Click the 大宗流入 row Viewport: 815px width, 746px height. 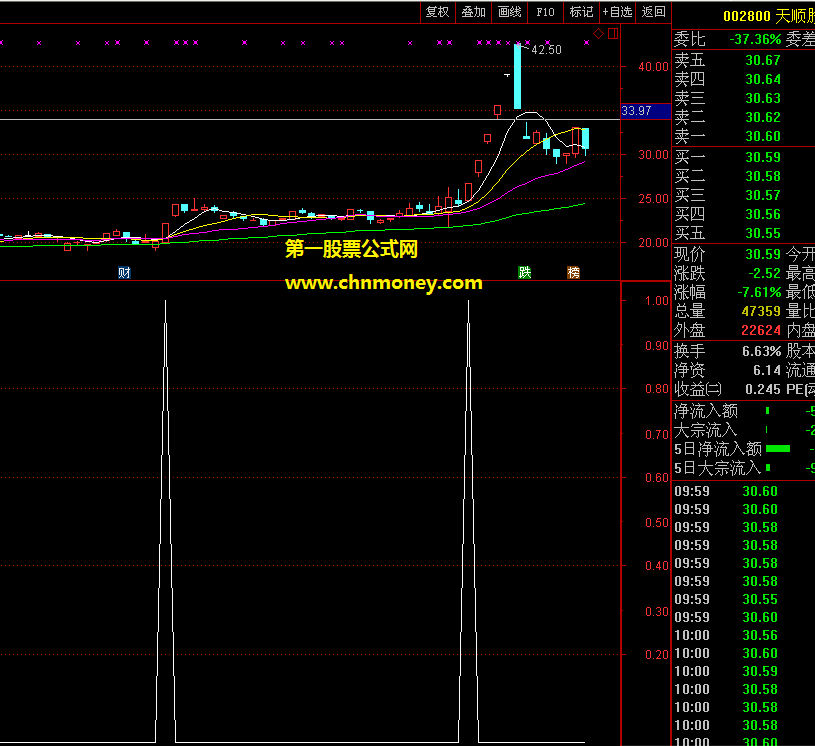(x=743, y=430)
